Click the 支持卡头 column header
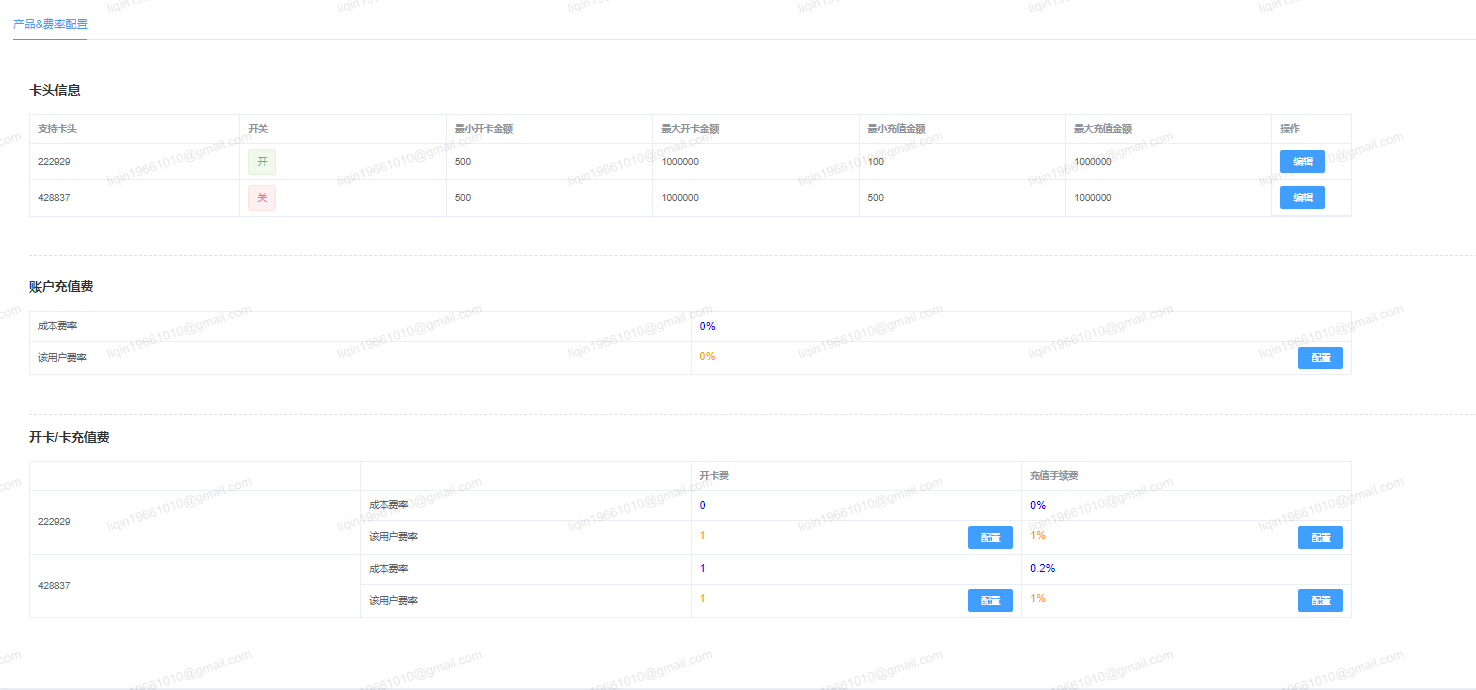The image size is (1476, 690). point(57,129)
